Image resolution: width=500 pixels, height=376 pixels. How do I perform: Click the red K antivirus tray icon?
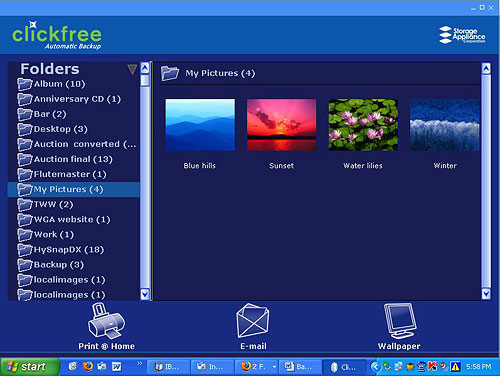432,367
